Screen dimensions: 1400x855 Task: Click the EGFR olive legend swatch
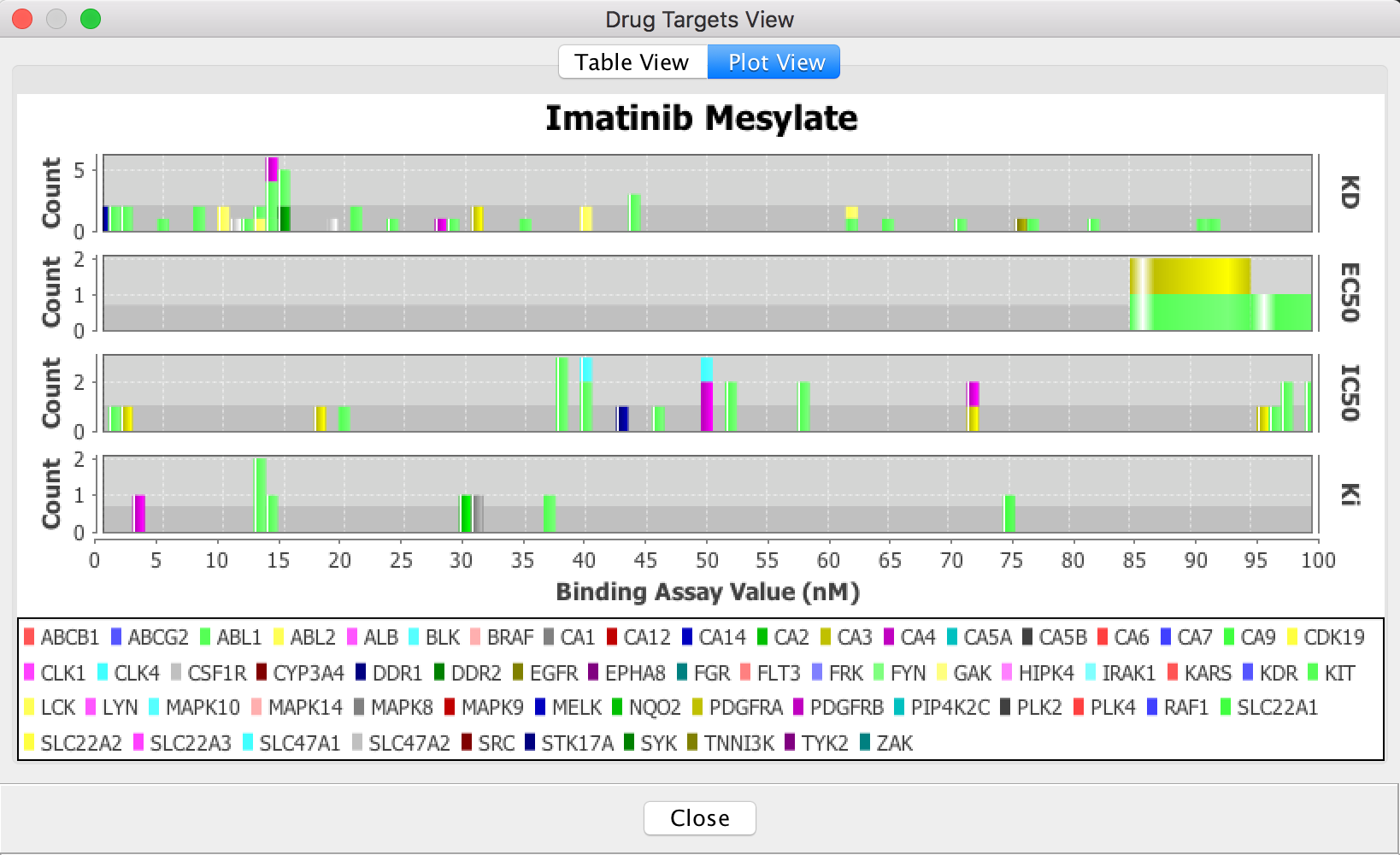pyautogui.click(x=519, y=673)
